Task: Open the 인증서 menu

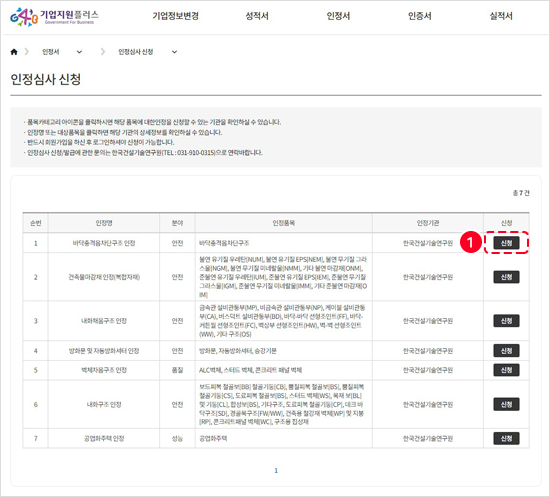Action: [420, 16]
